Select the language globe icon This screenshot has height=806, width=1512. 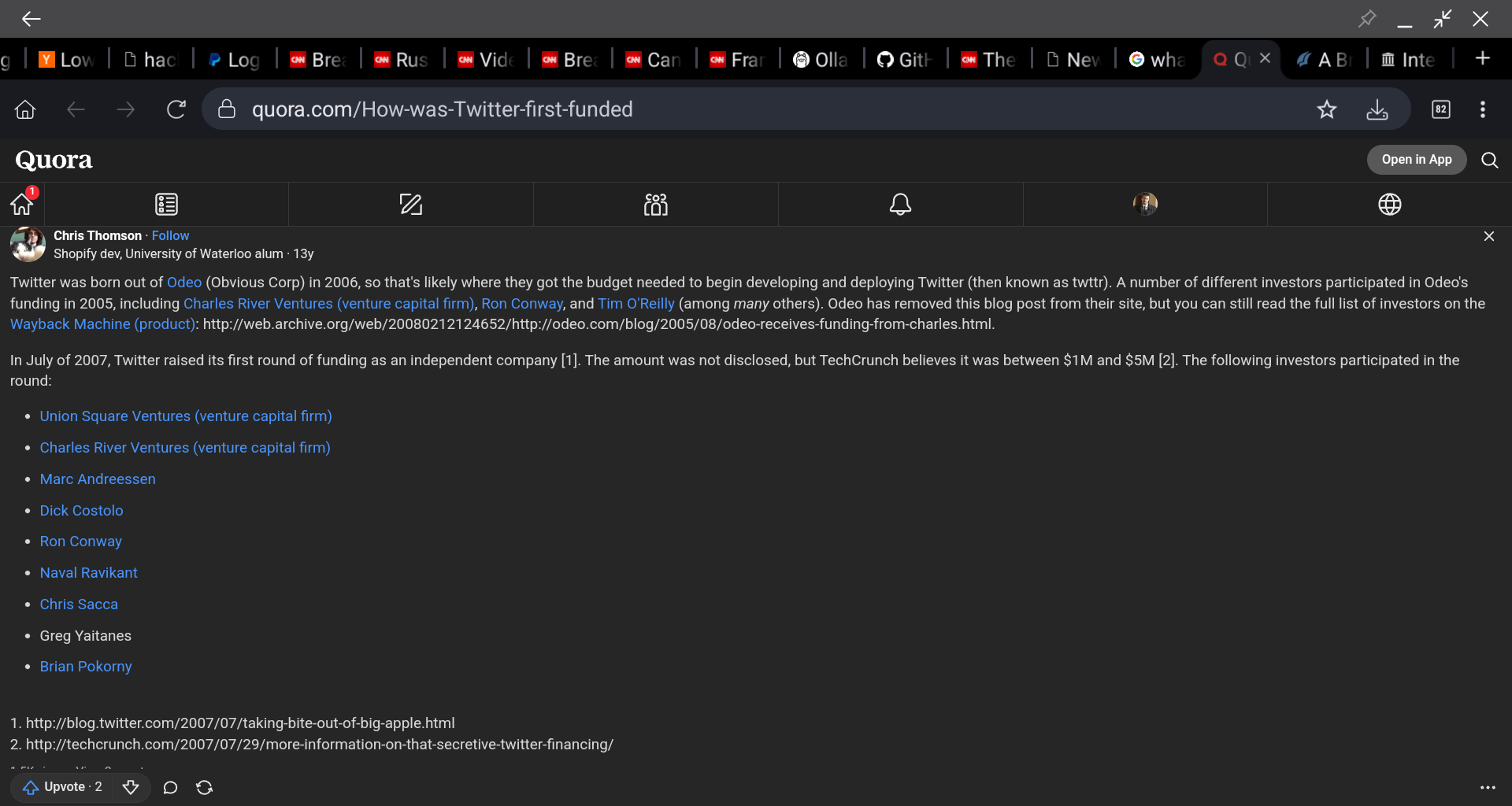1389,205
